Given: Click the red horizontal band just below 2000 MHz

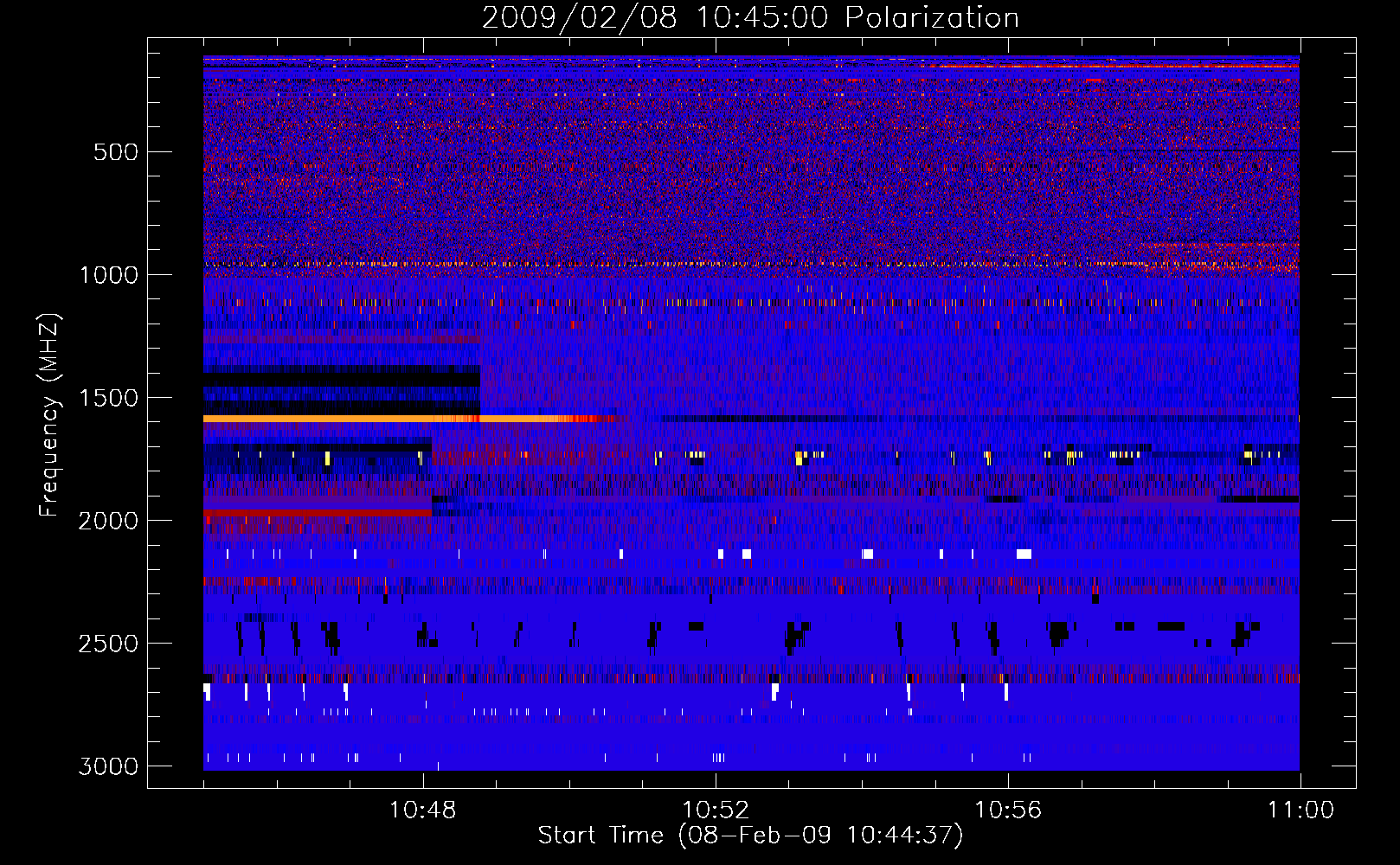Looking at the screenshot, I should coord(318,513).
